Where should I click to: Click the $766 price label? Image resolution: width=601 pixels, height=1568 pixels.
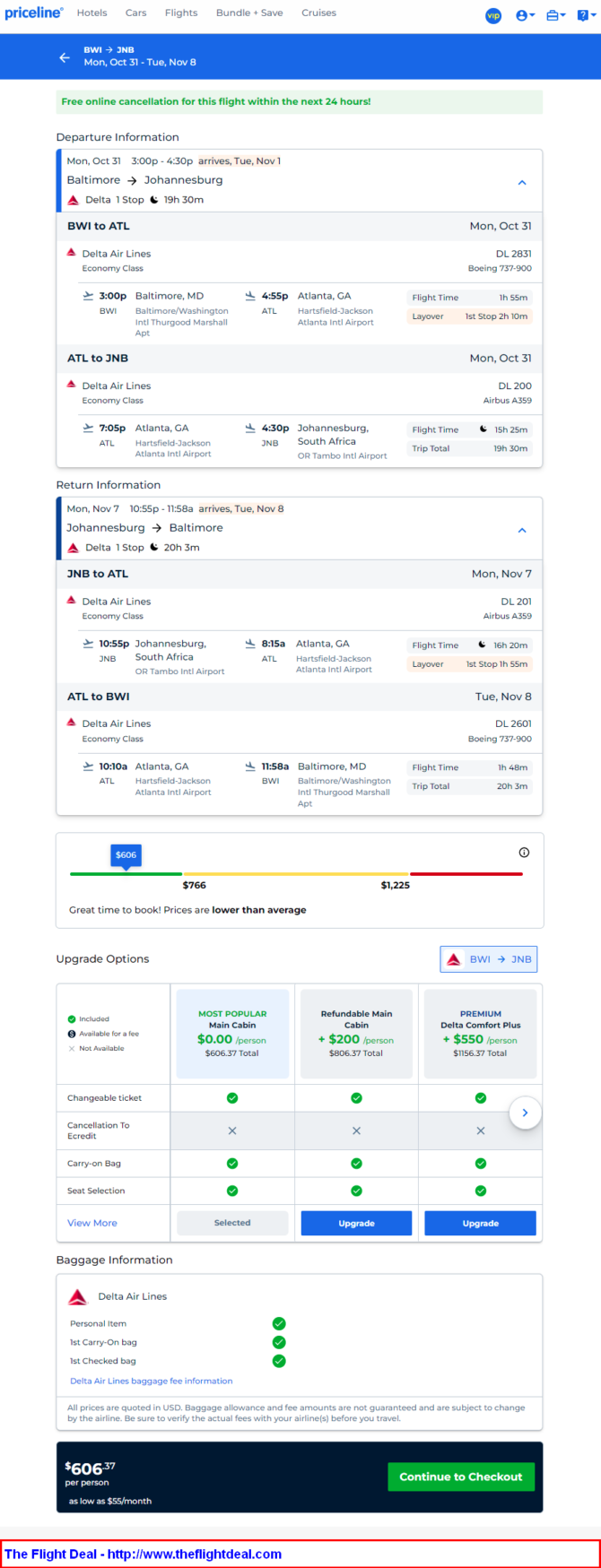coord(194,885)
